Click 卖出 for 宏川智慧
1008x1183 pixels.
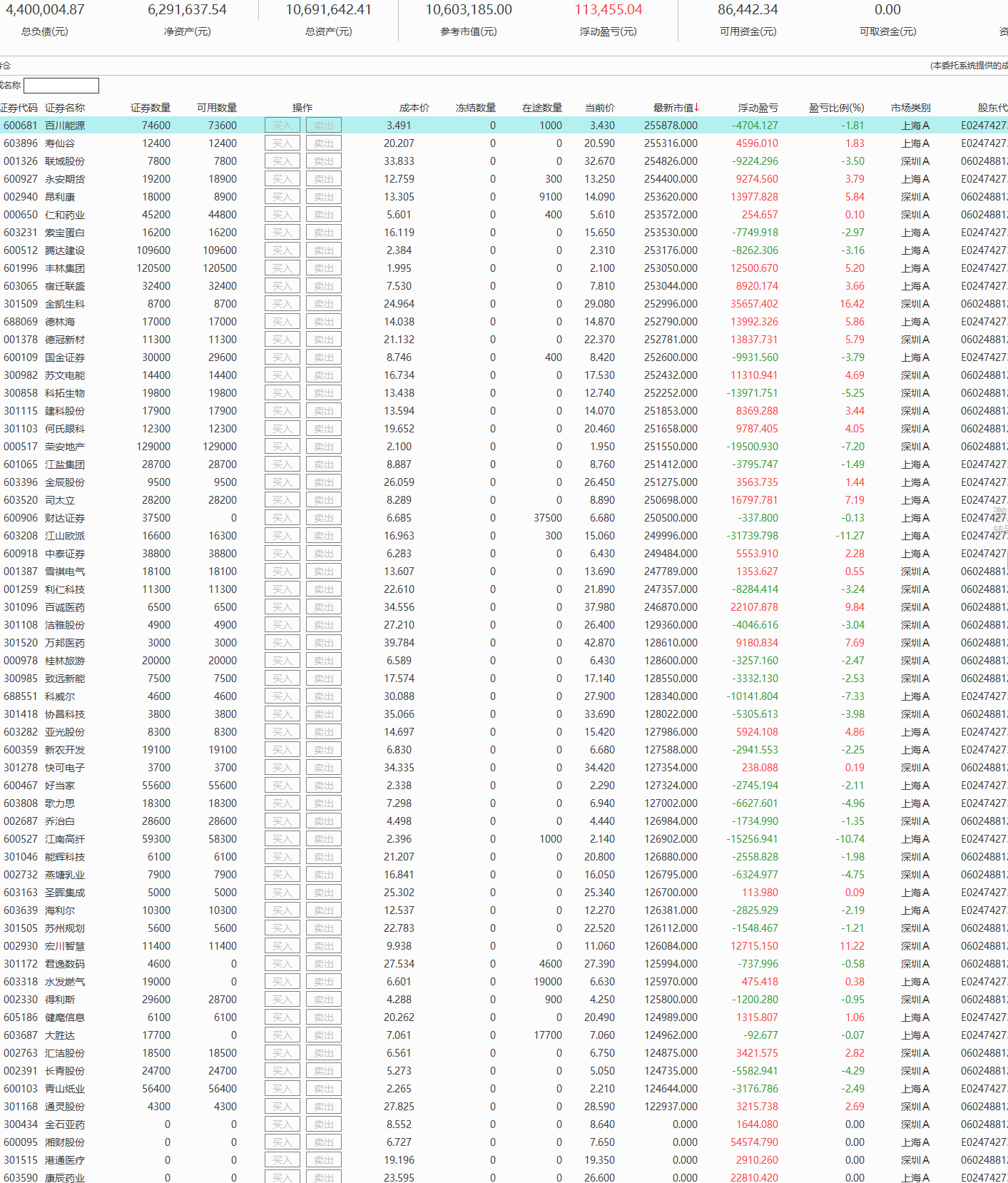pos(324,946)
